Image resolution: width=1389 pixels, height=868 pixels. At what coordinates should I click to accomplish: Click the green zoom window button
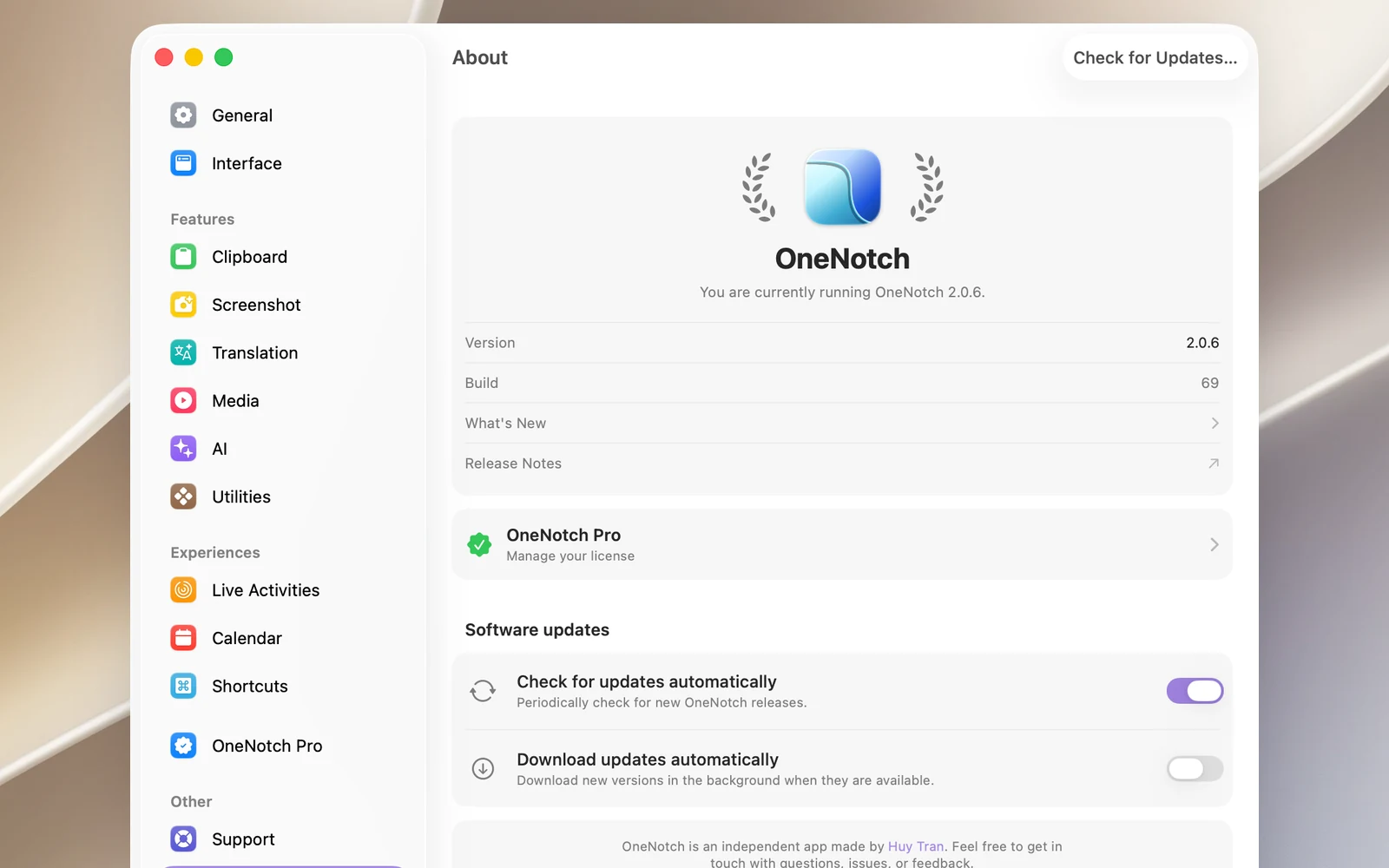pyautogui.click(x=223, y=57)
